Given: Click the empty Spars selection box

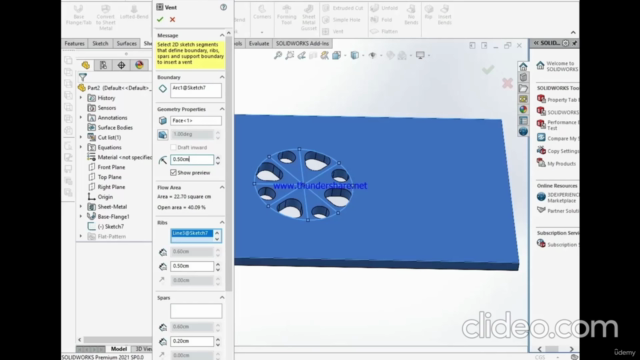Looking at the screenshot, I should pos(196,311).
